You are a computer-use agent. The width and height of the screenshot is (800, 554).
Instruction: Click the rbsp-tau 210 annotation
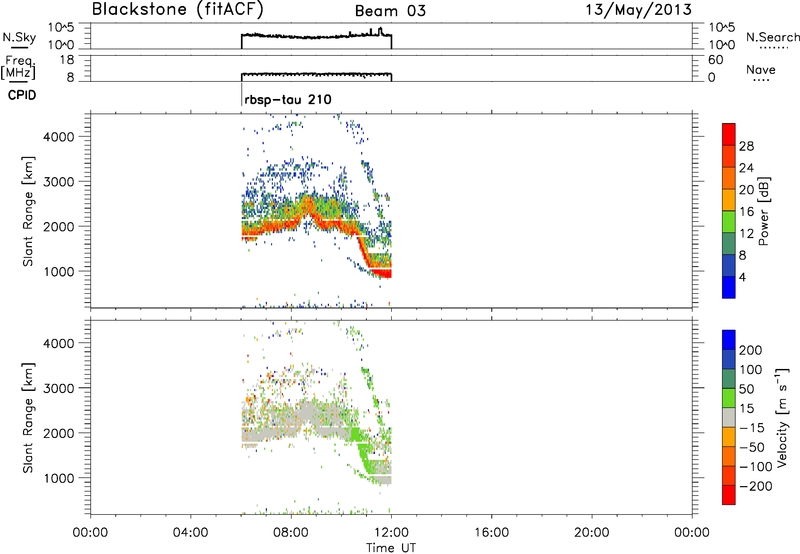click(x=288, y=99)
